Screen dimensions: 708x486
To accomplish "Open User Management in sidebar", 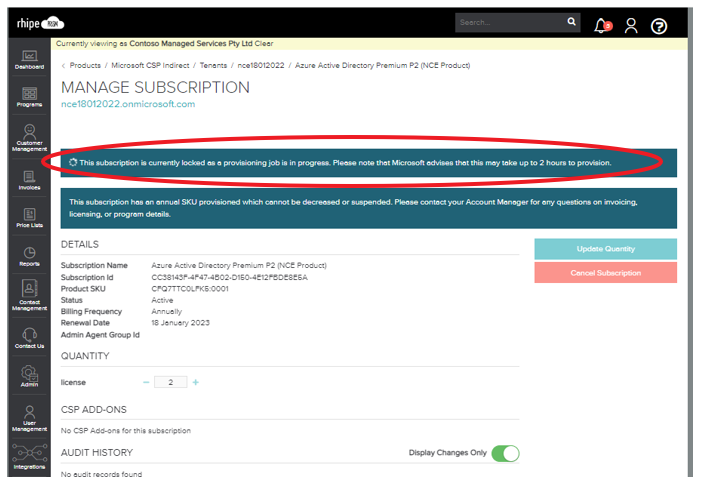I will [29, 418].
